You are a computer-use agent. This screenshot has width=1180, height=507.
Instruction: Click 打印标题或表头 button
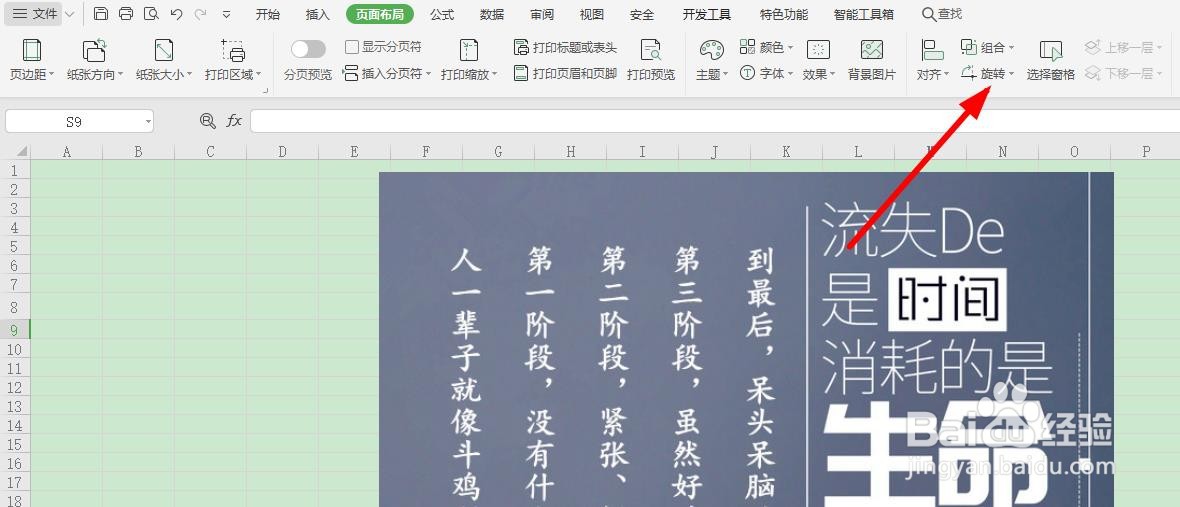pyautogui.click(x=565, y=47)
